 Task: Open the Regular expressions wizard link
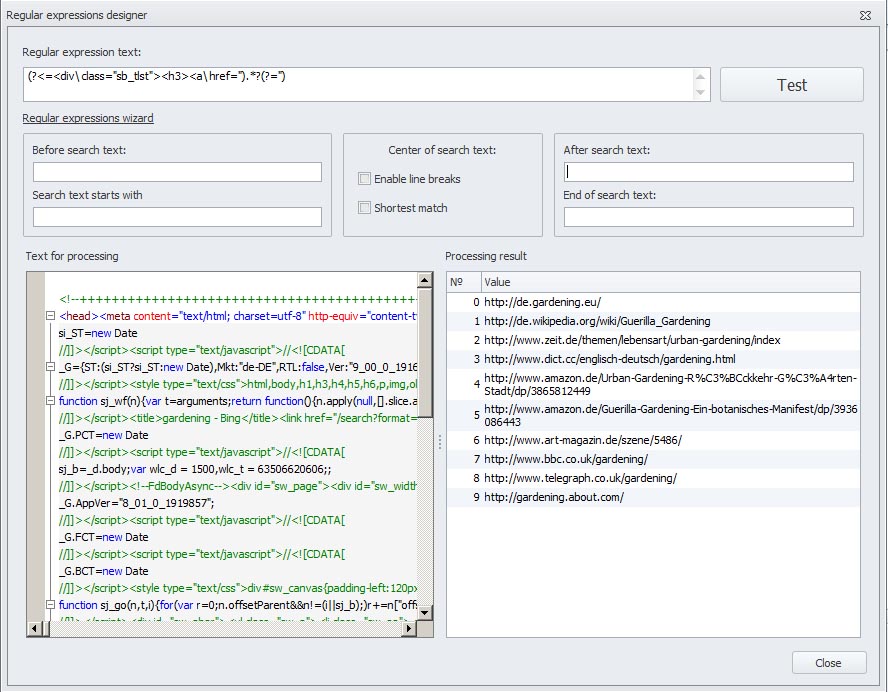coord(88,118)
